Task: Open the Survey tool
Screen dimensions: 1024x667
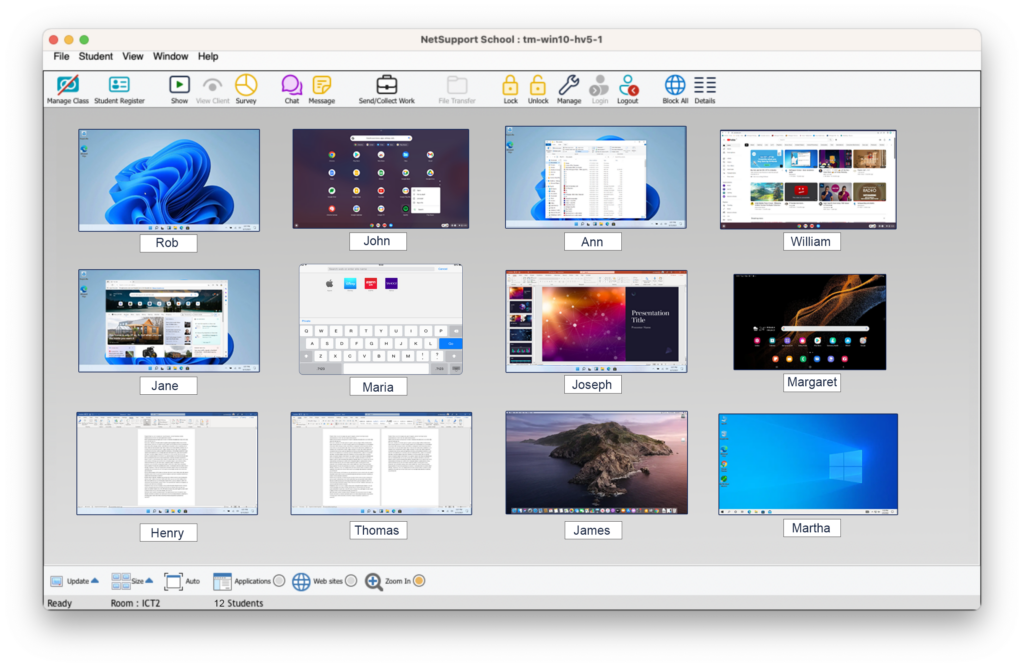Action: click(246, 86)
